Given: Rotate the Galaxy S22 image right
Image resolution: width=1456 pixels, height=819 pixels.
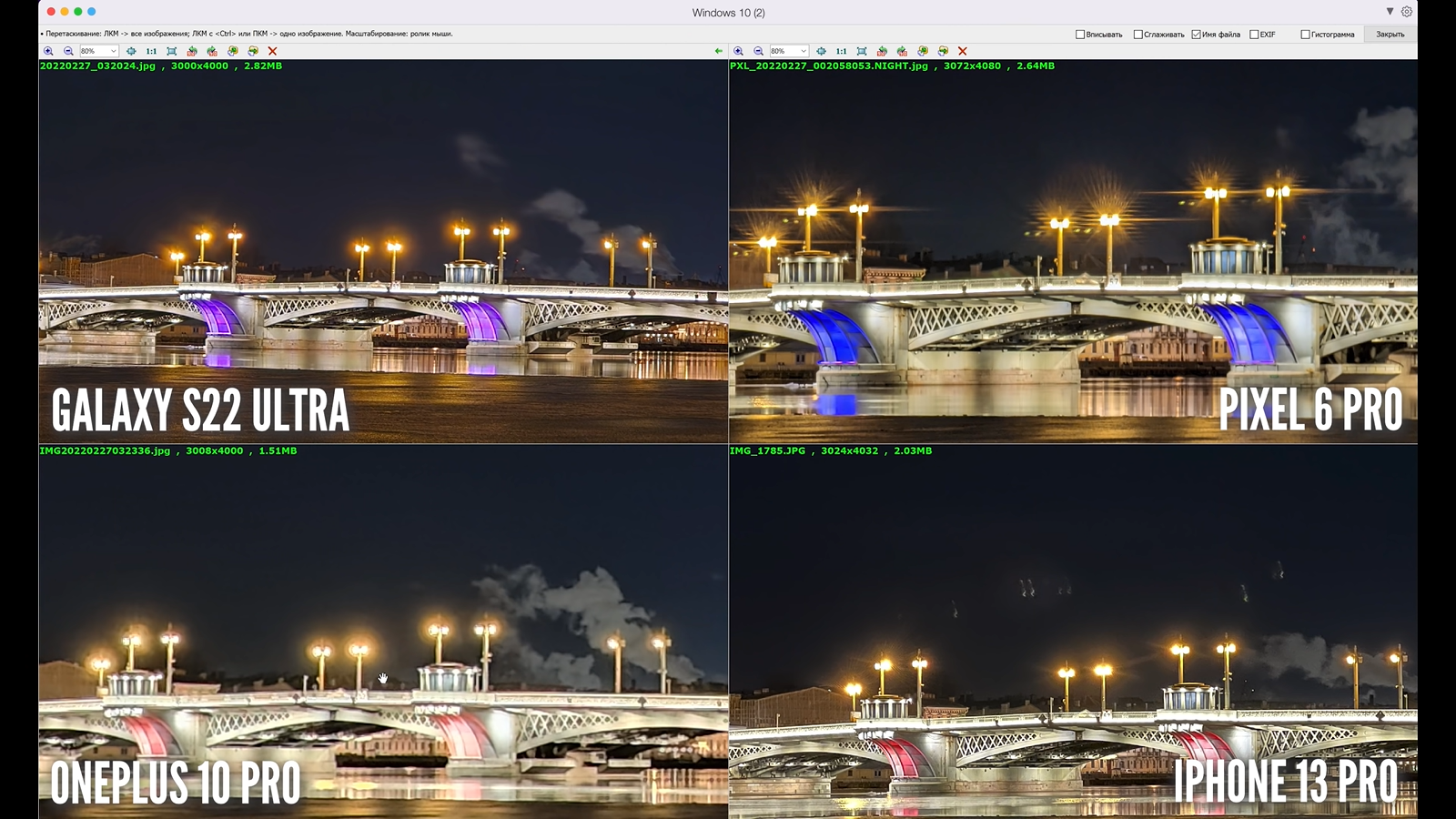Looking at the screenshot, I should (x=212, y=51).
